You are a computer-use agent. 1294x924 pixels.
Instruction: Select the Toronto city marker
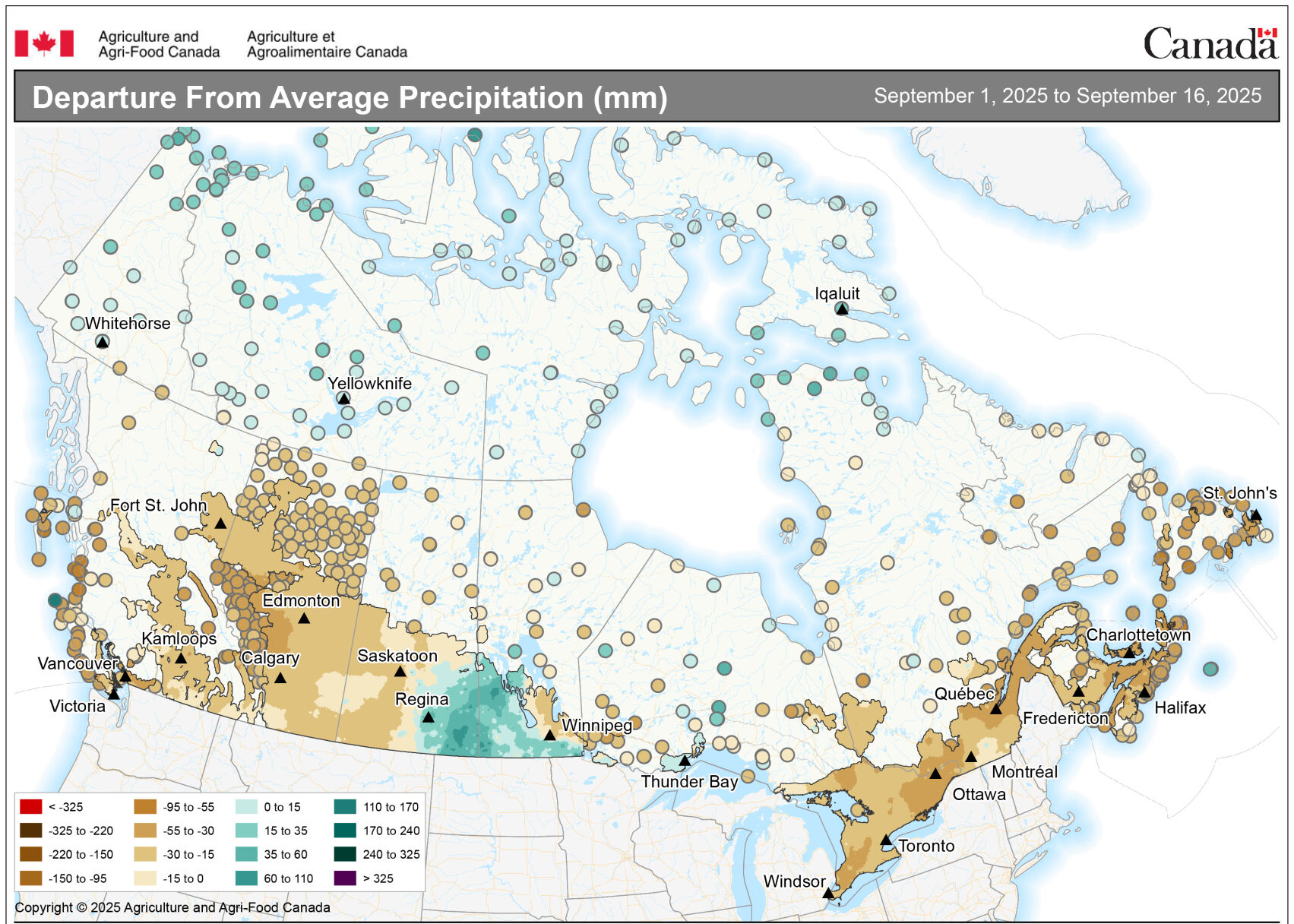pos(886,841)
